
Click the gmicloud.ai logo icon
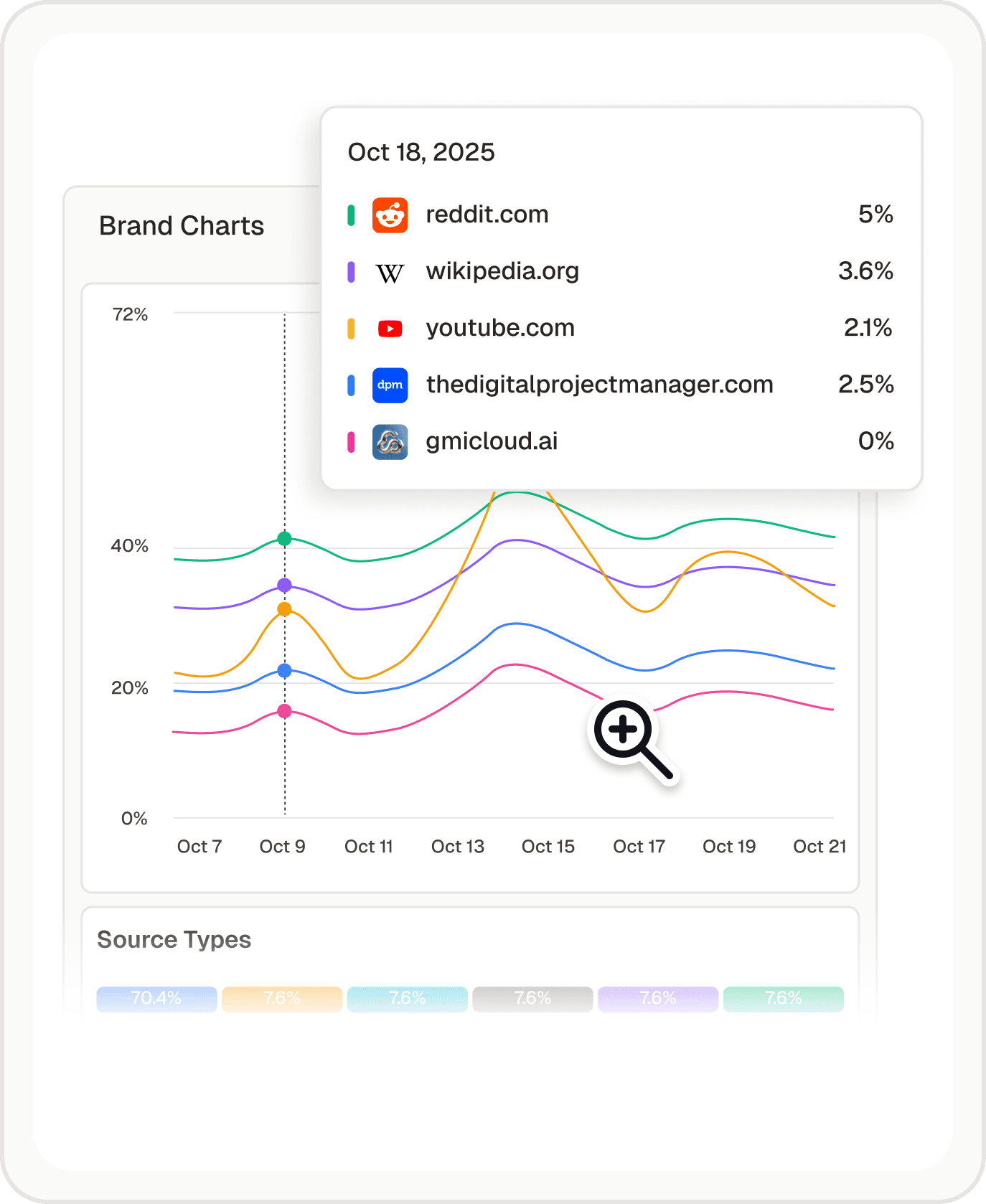tap(390, 441)
